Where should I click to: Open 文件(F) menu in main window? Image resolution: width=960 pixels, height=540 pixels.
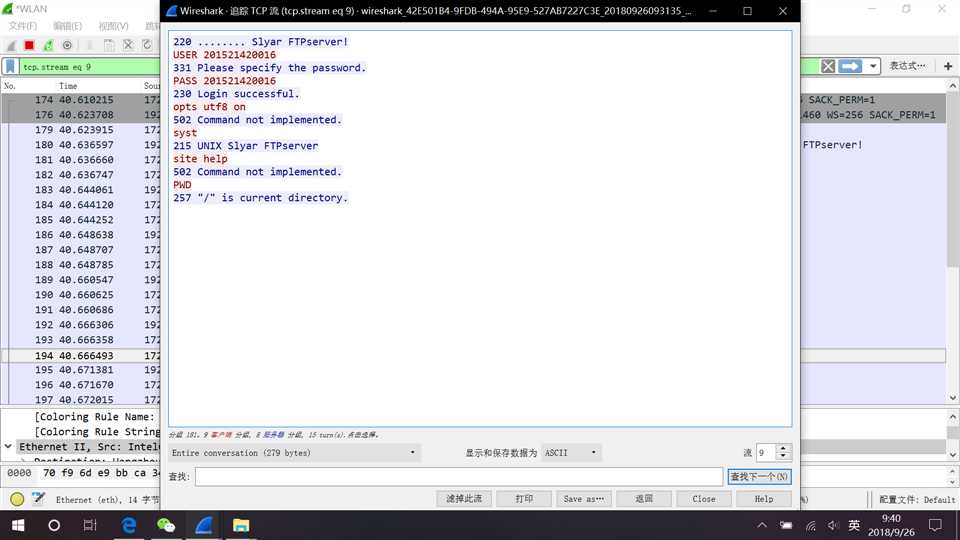click(x=23, y=26)
